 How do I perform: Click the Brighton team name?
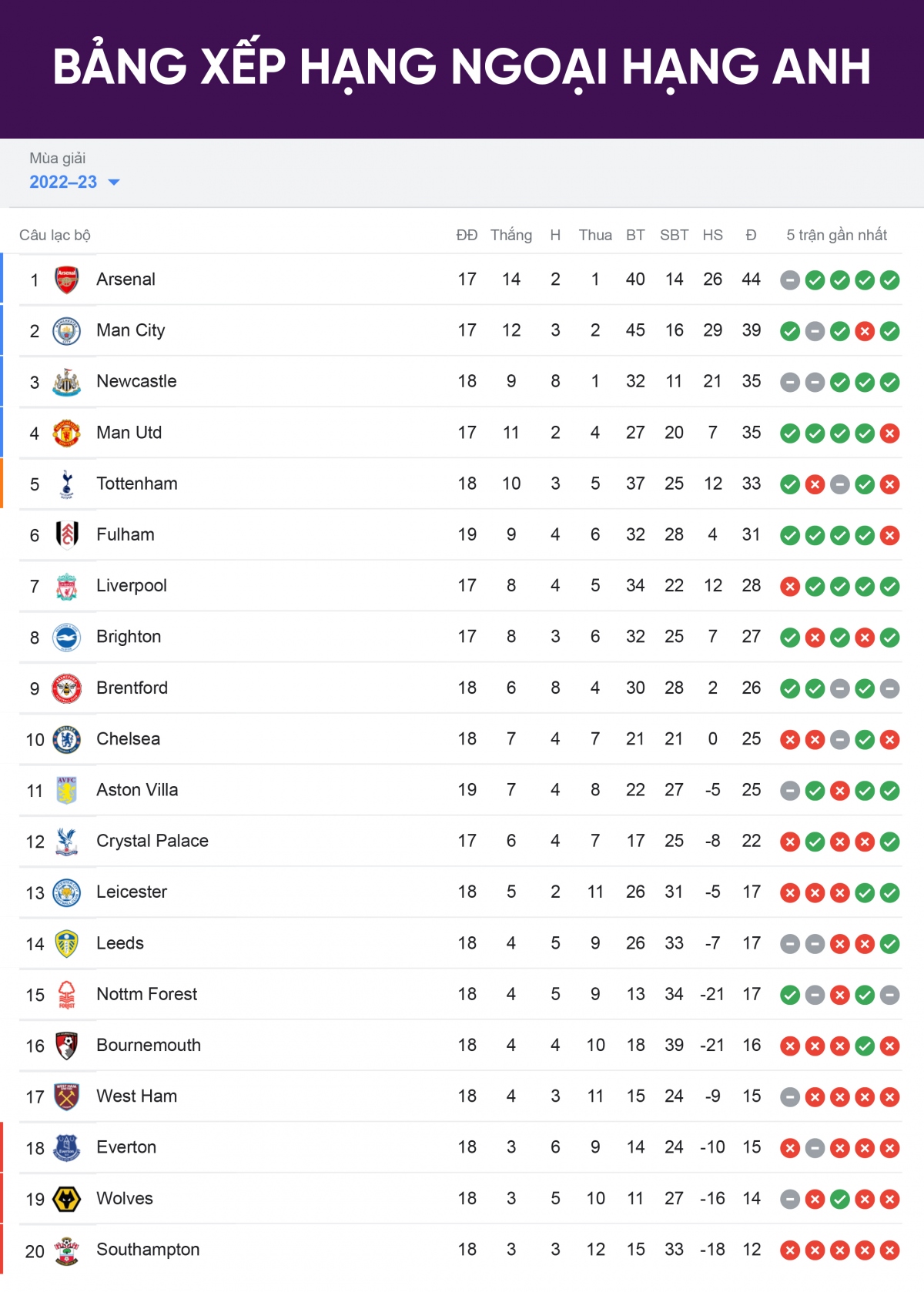[x=129, y=637]
